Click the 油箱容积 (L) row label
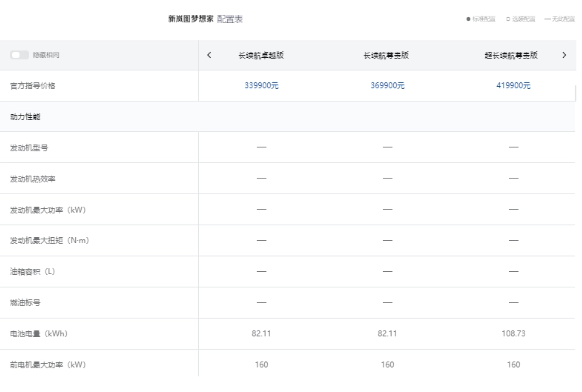The image size is (582, 392). [x=33, y=272]
